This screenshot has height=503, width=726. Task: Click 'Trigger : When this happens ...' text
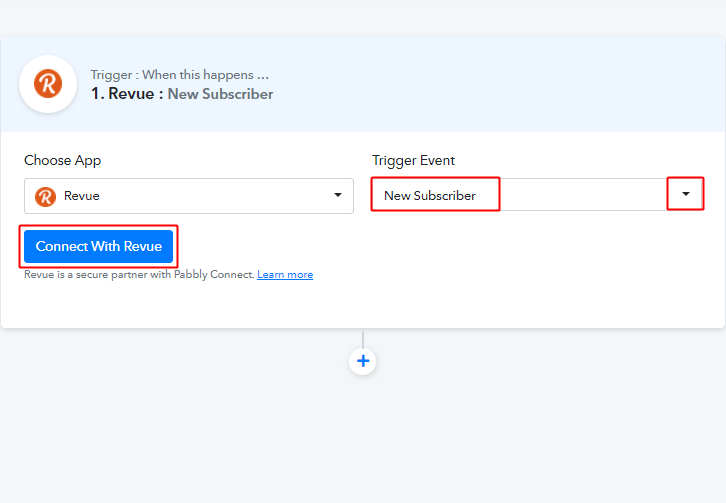point(180,75)
